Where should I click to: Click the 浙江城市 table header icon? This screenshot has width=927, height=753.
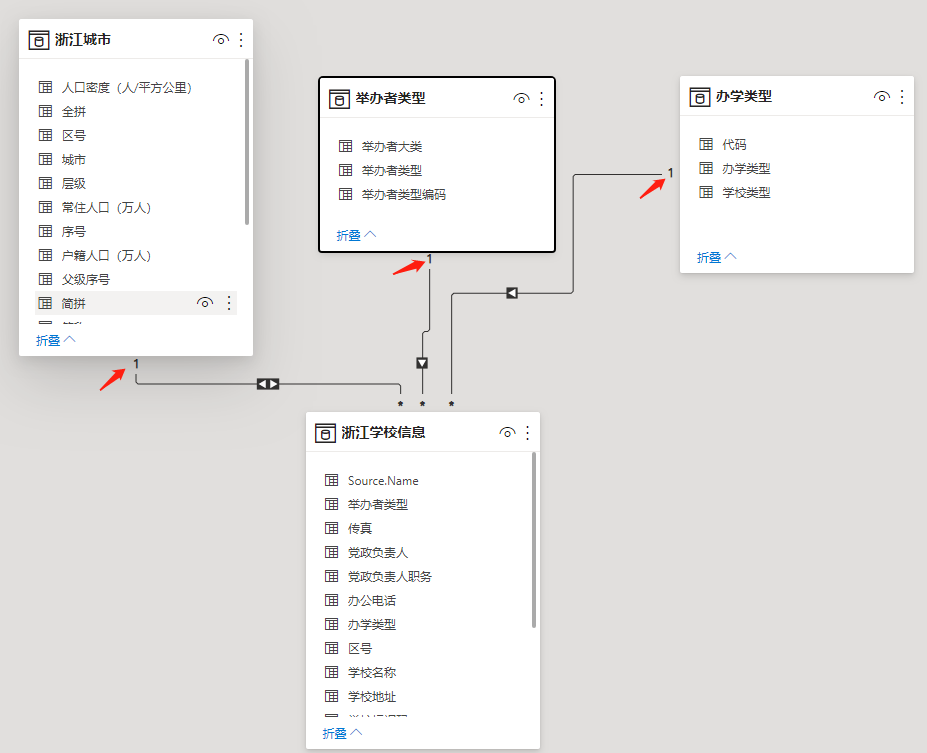click(x=39, y=40)
